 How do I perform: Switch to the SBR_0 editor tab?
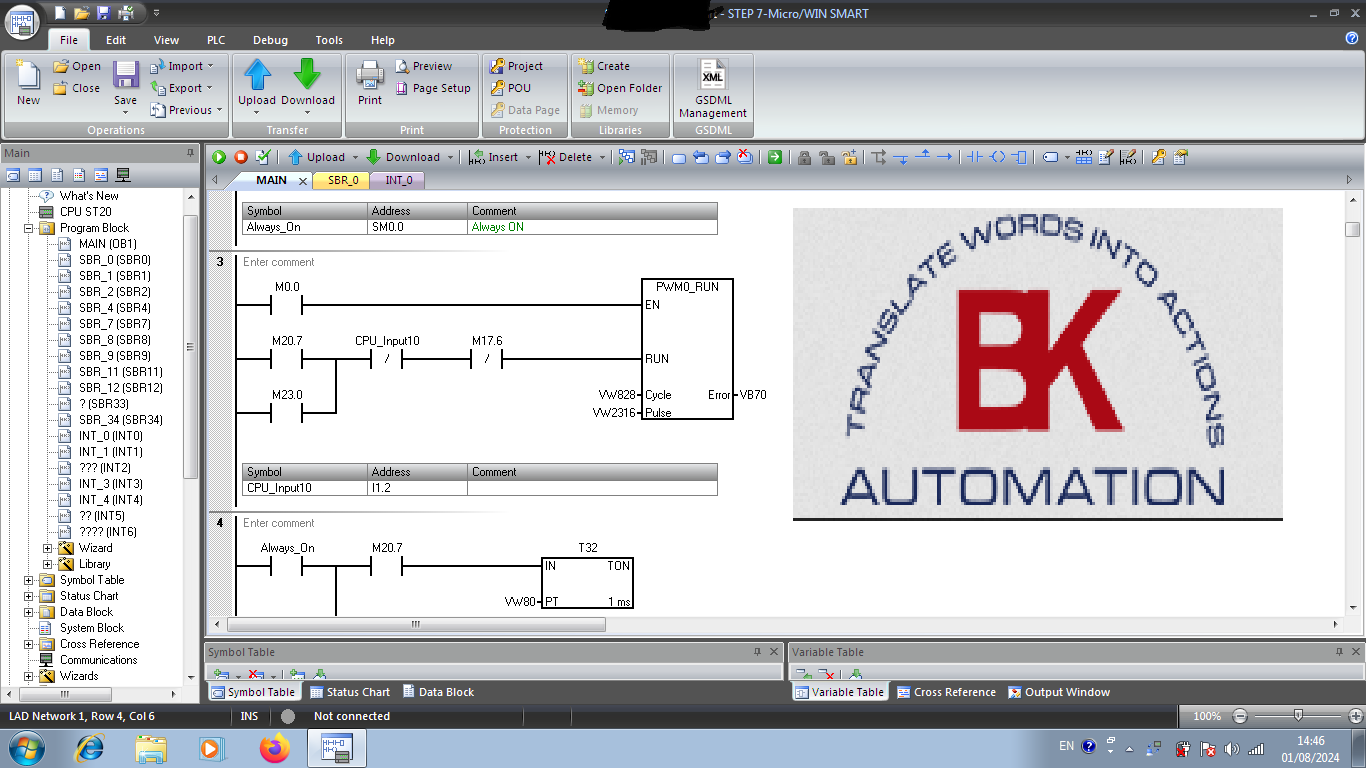pos(342,180)
